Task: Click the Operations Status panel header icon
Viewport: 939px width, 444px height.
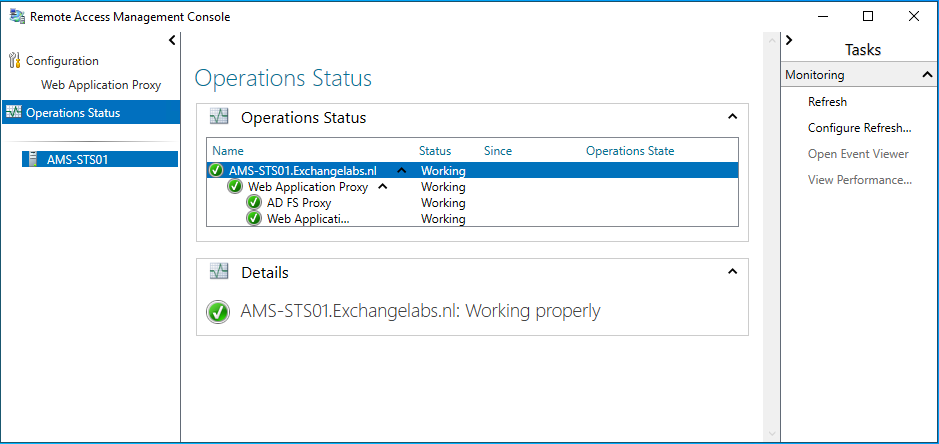Action: [x=218, y=118]
